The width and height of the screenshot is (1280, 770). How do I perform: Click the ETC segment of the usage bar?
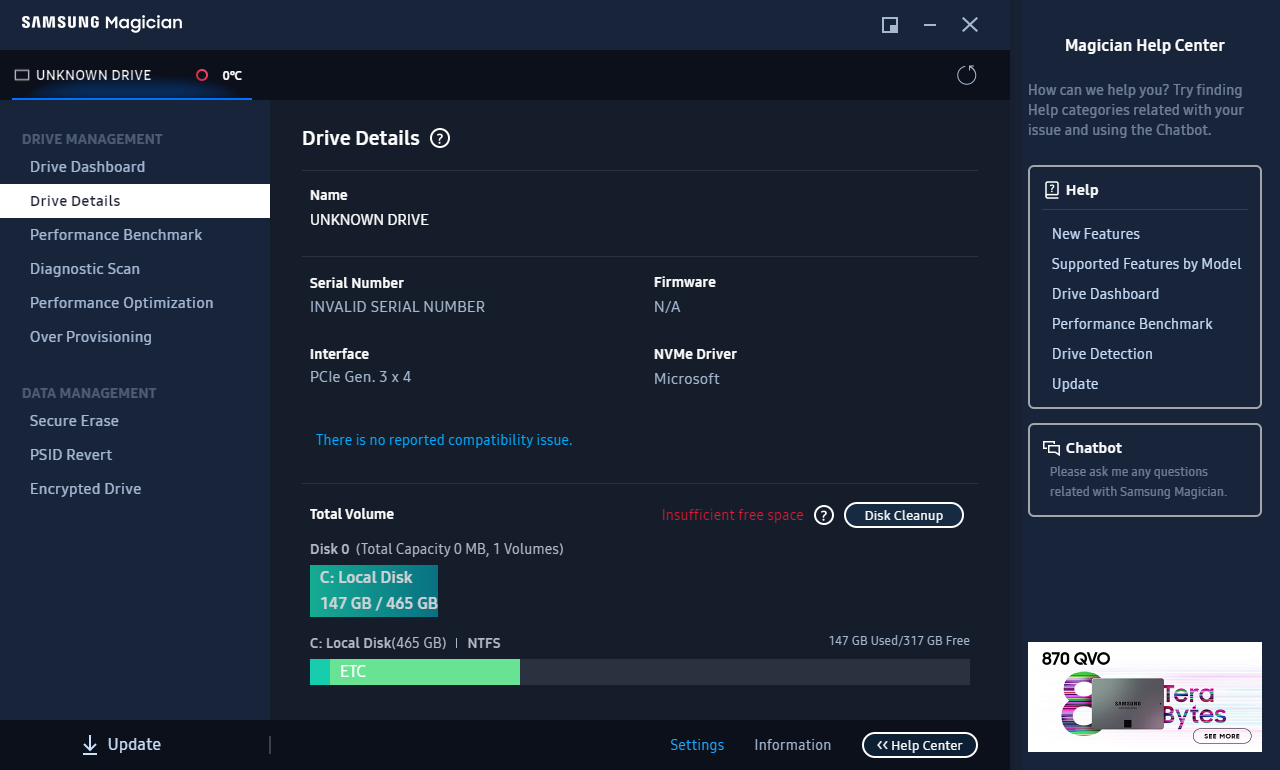pyautogui.click(x=425, y=672)
